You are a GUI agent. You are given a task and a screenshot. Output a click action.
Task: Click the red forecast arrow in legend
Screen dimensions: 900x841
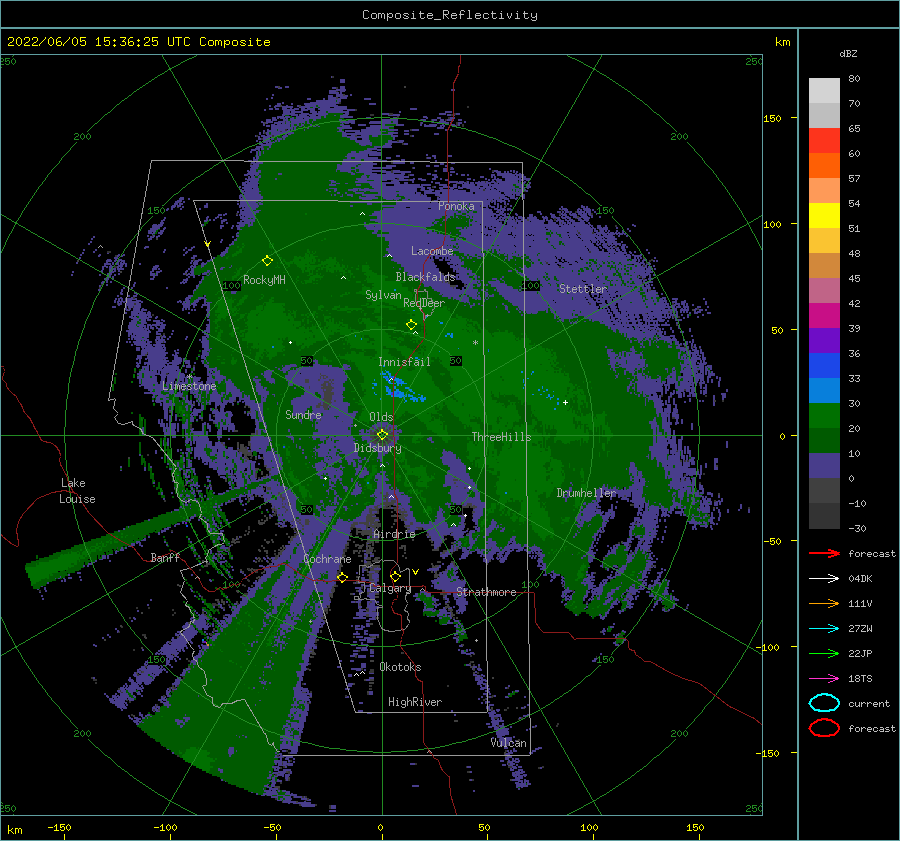pyautogui.click(x=824, y=553)
